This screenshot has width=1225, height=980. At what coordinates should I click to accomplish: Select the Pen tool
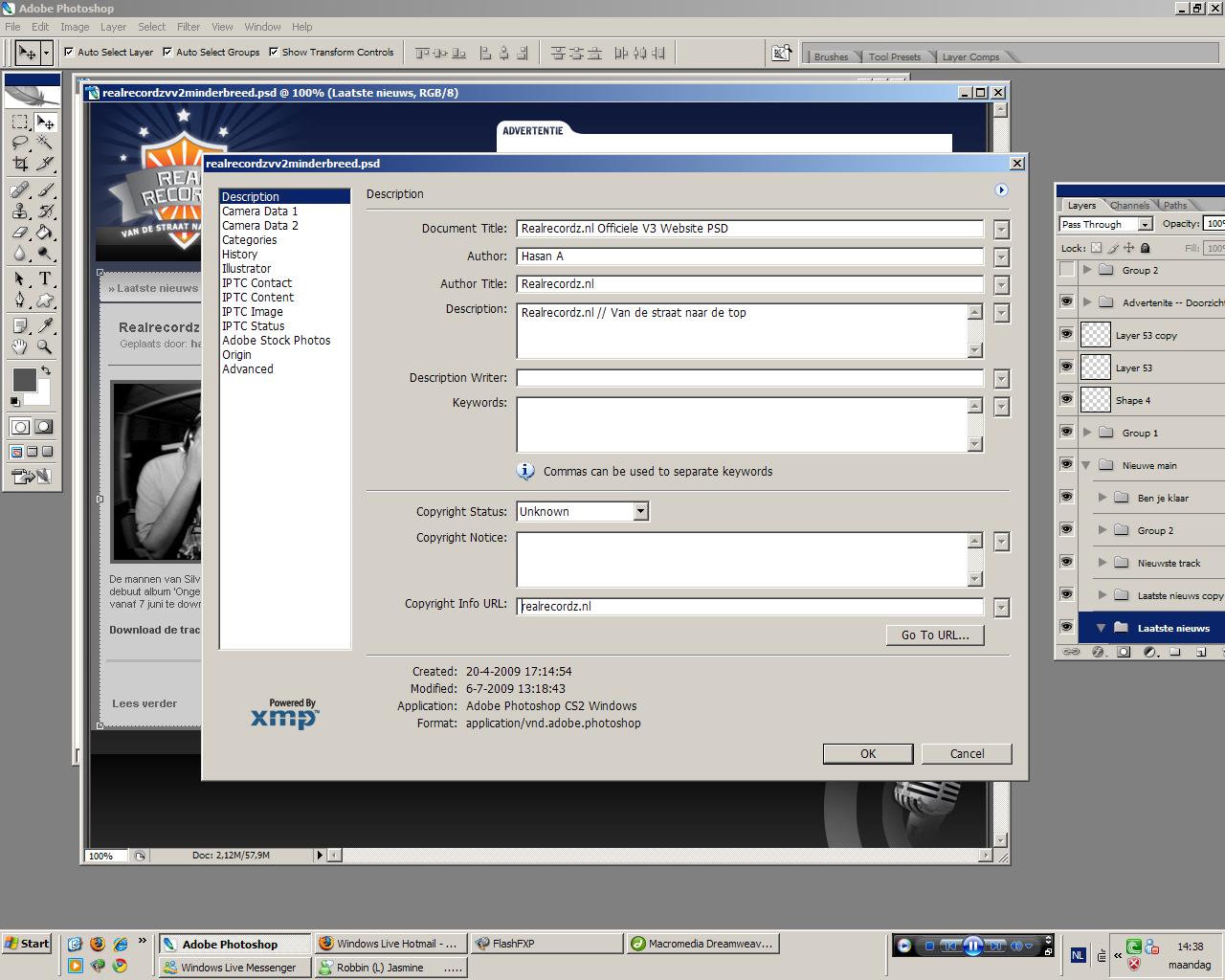click(x=20, y=300)
